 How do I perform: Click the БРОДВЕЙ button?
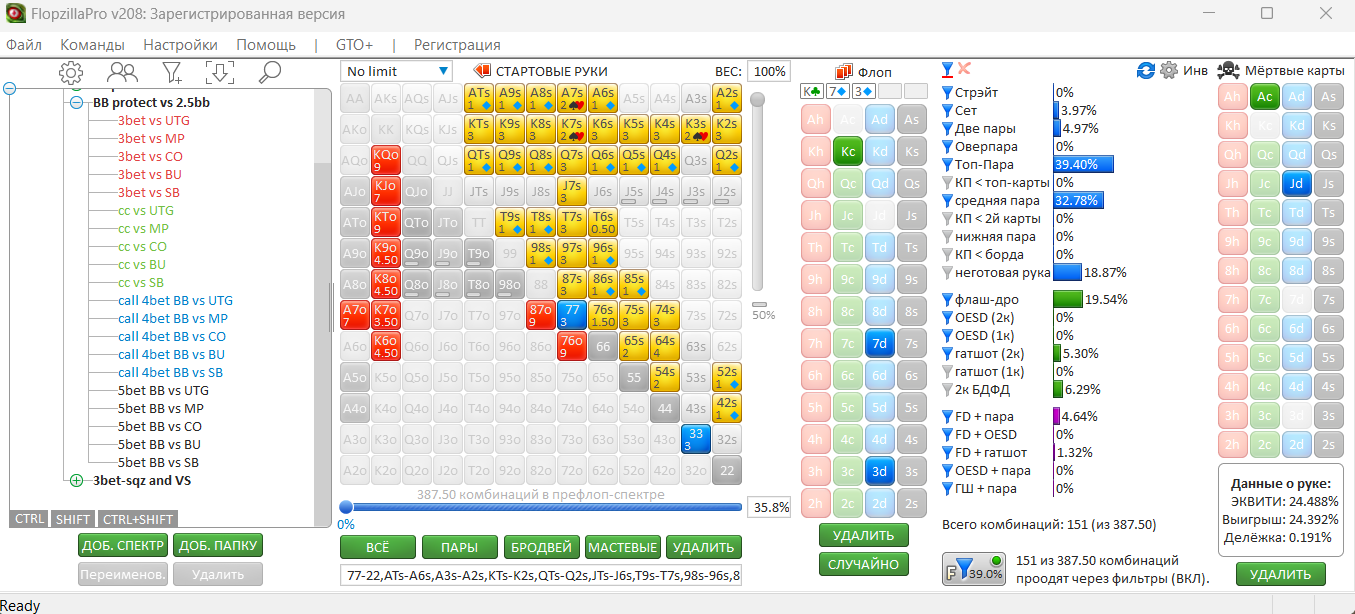[541, 547]
